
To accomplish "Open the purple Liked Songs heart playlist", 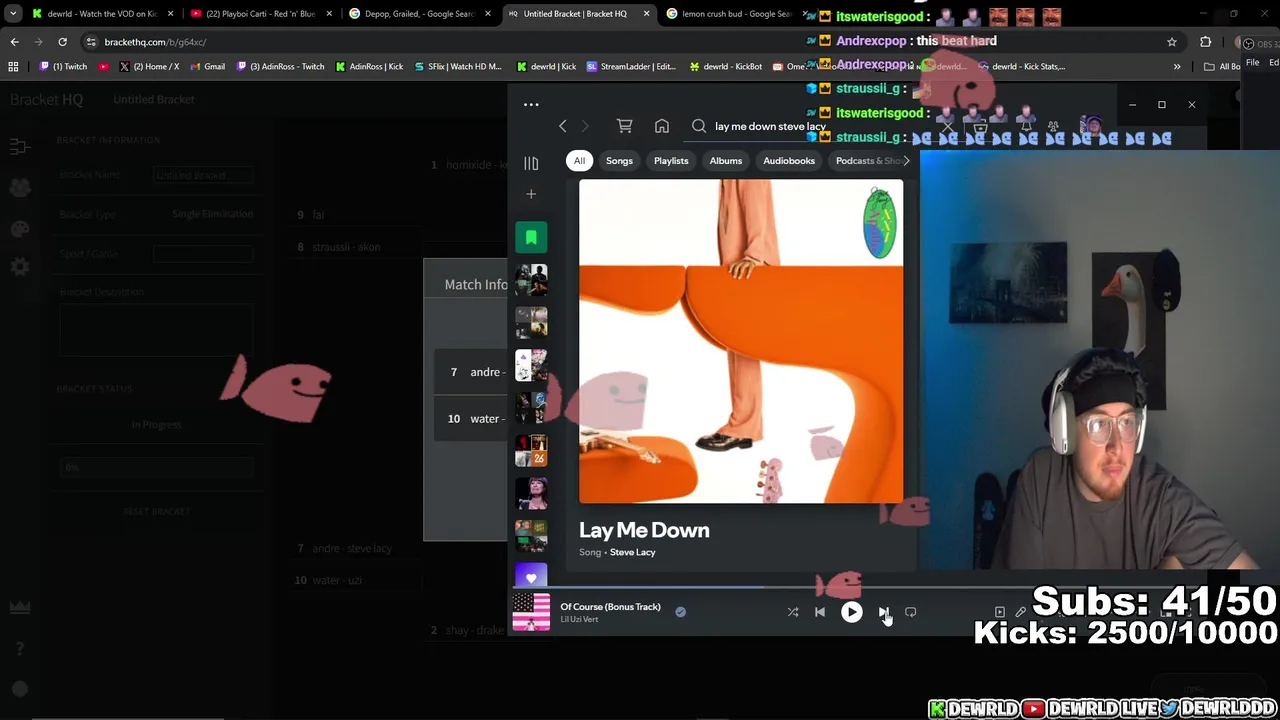I will 531,576.
